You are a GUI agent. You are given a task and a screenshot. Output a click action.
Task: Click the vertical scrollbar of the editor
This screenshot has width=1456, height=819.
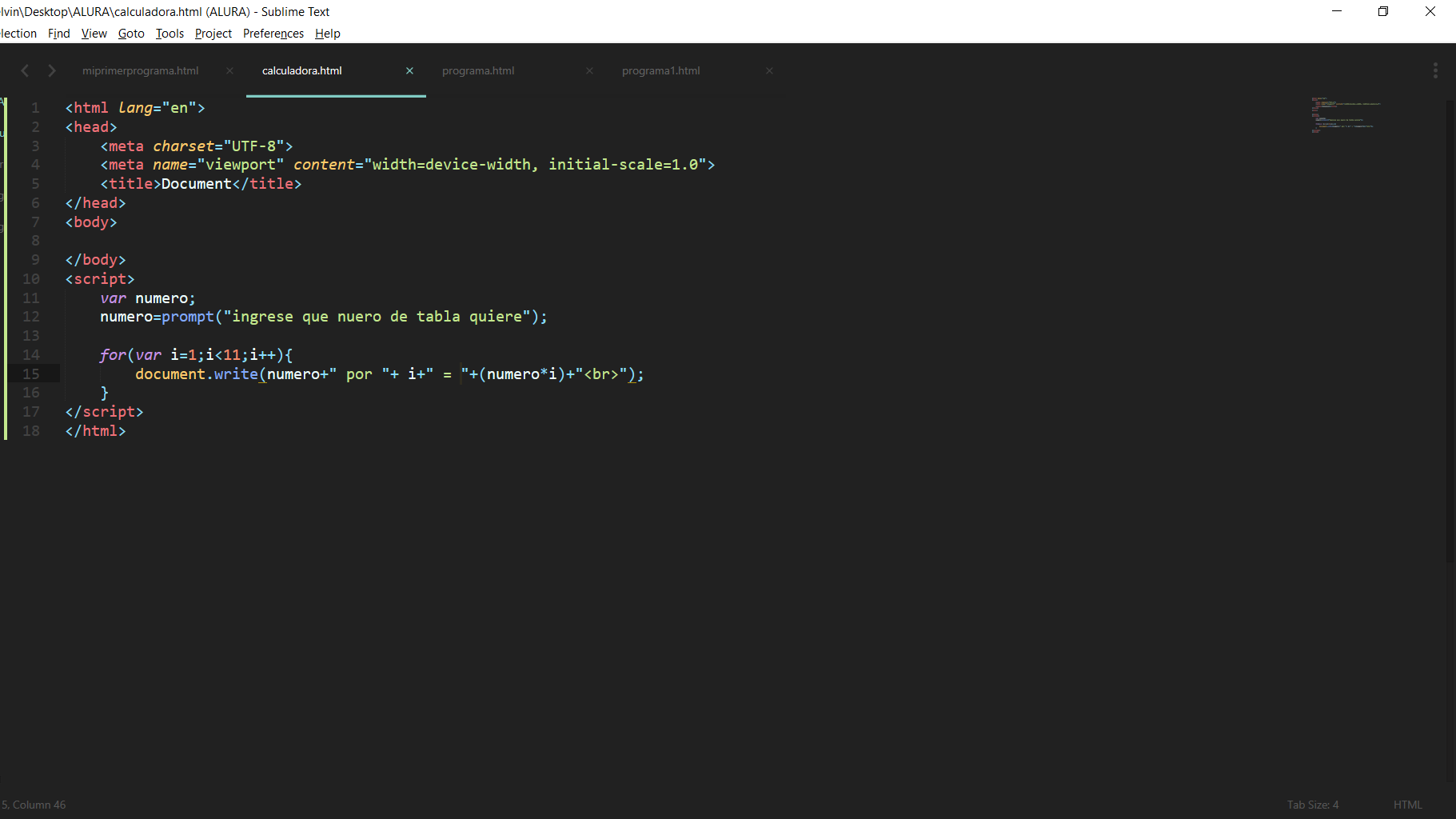click(1450, 330)
